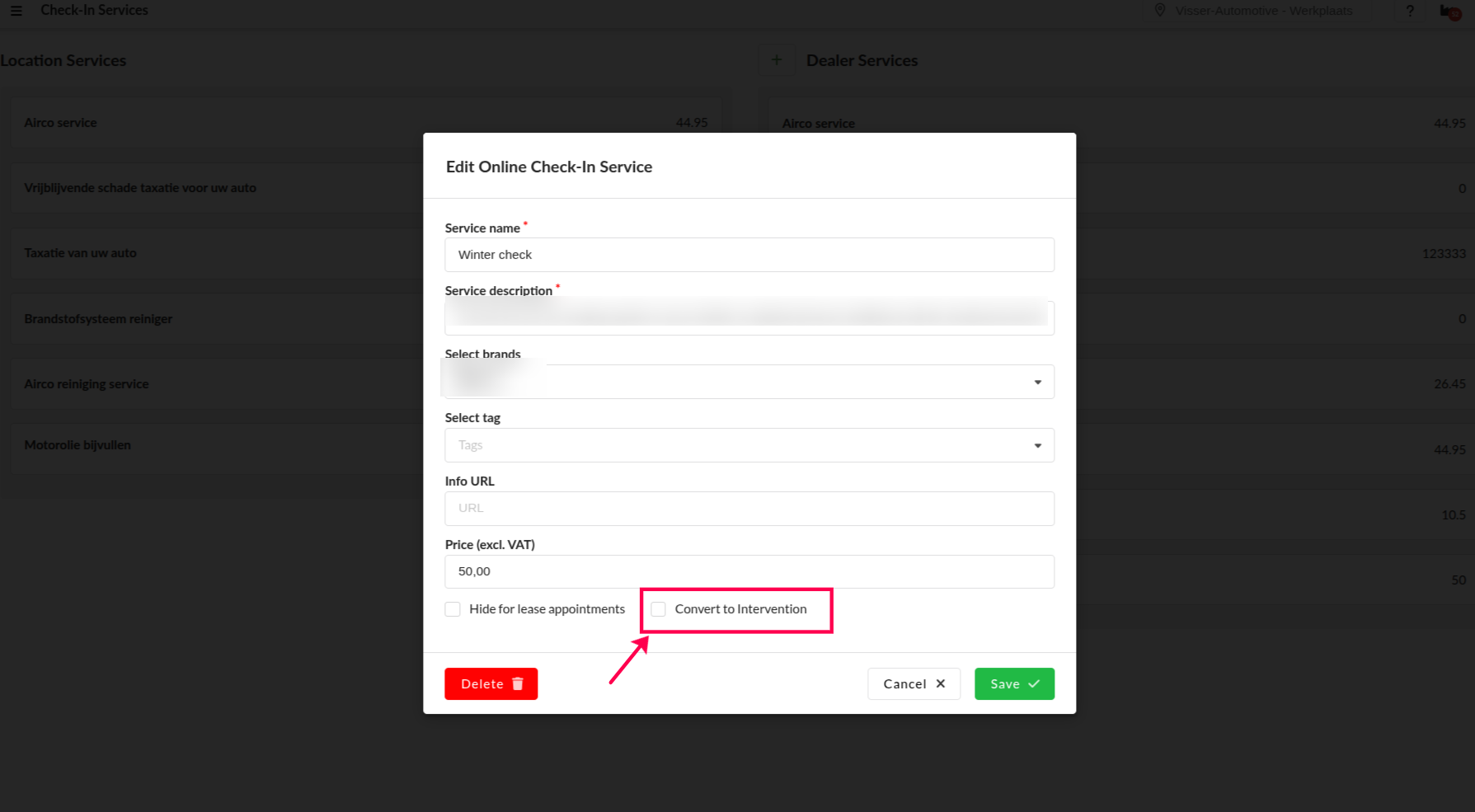
Task: Click the X icon on Cancel button
Action: [941, 684]
